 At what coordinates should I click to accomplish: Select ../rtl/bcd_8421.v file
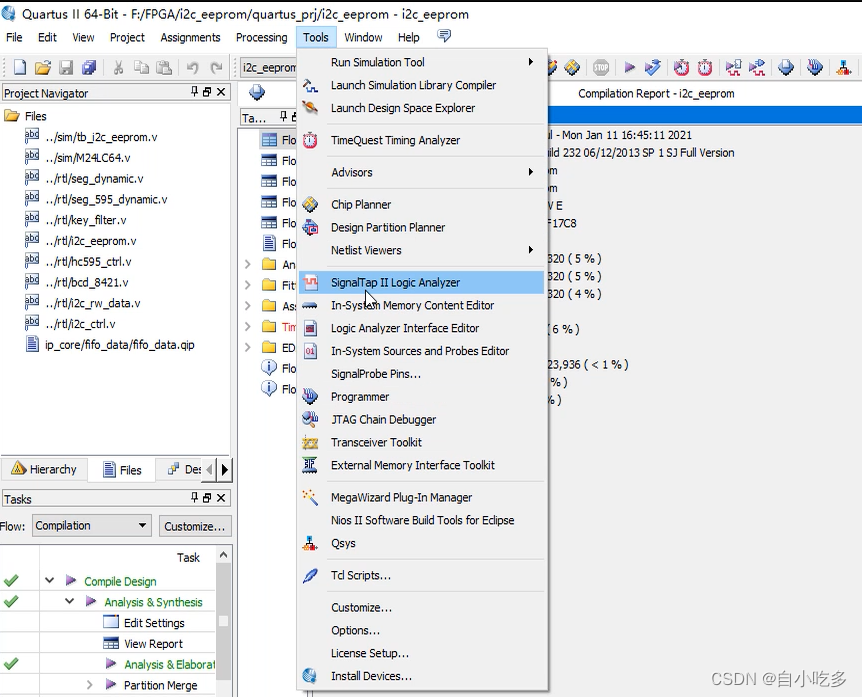tap(87, 283)
